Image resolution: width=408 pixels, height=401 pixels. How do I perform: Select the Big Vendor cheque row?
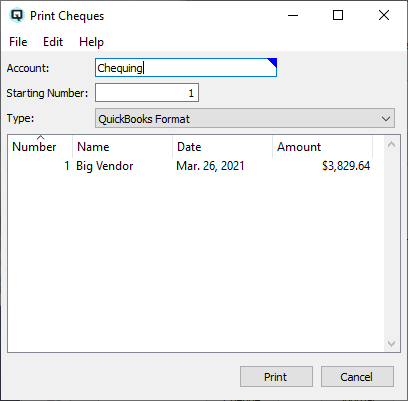(x=190, y=166)
